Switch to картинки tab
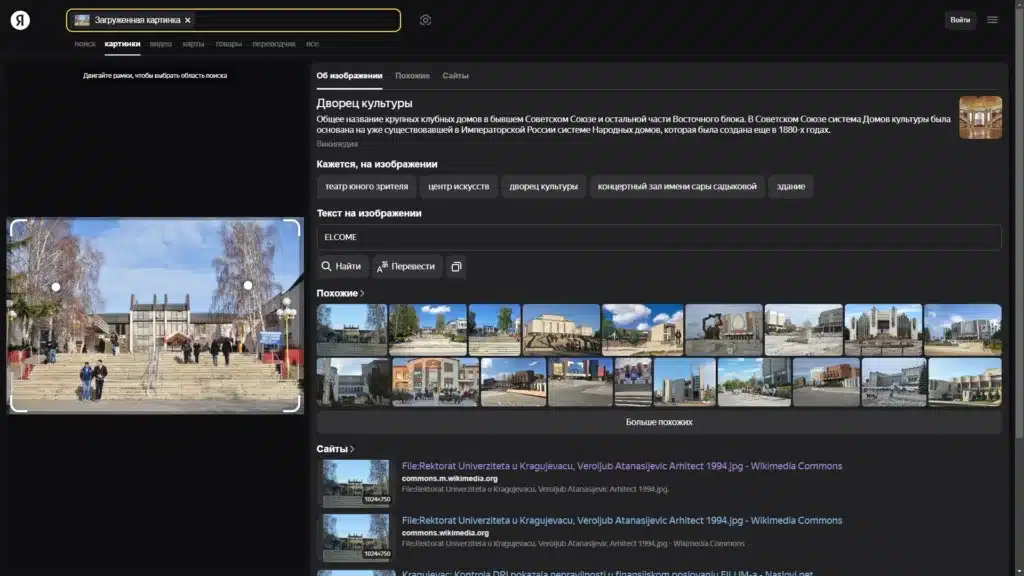 [122, 44]
